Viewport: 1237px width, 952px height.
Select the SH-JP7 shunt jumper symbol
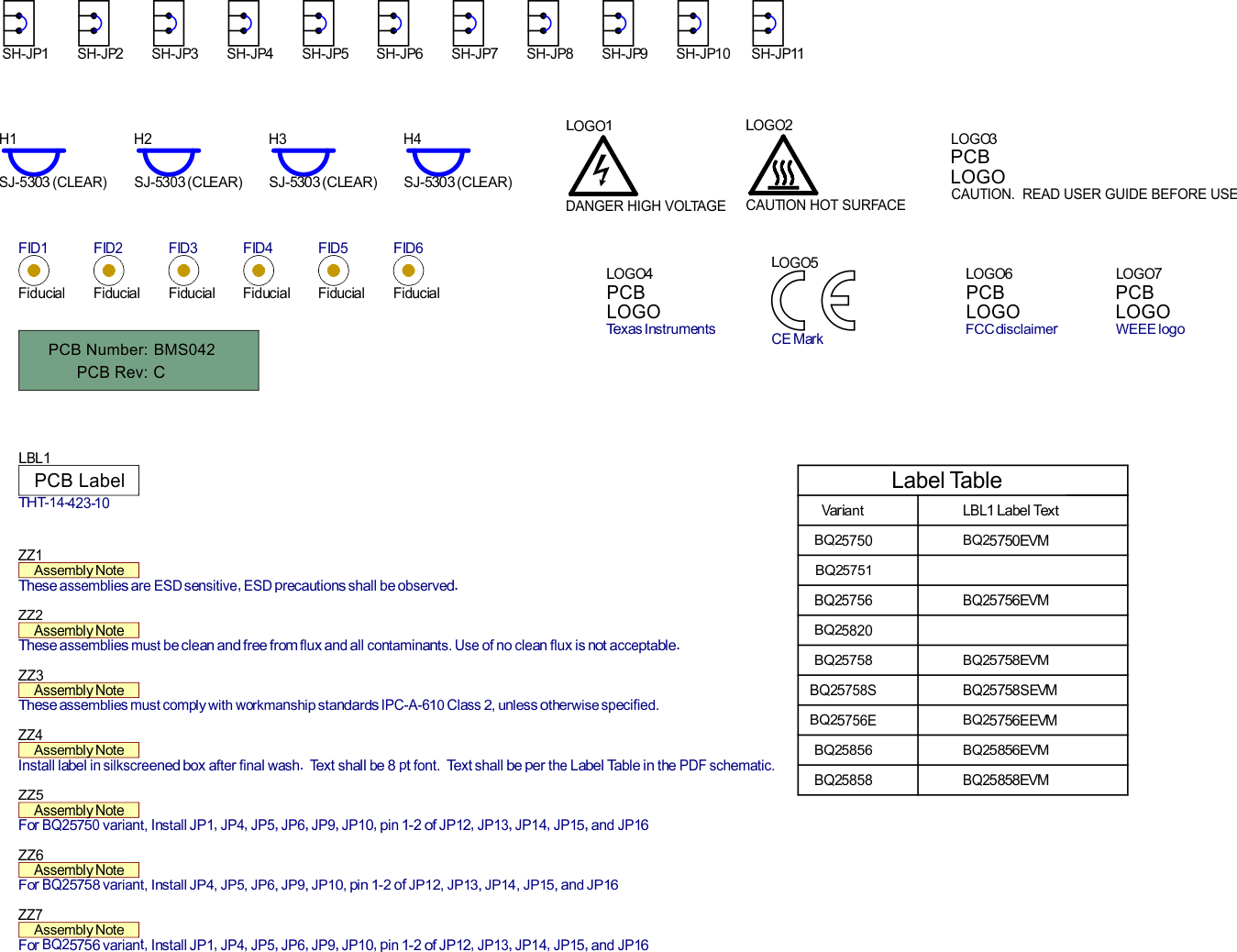469,23
